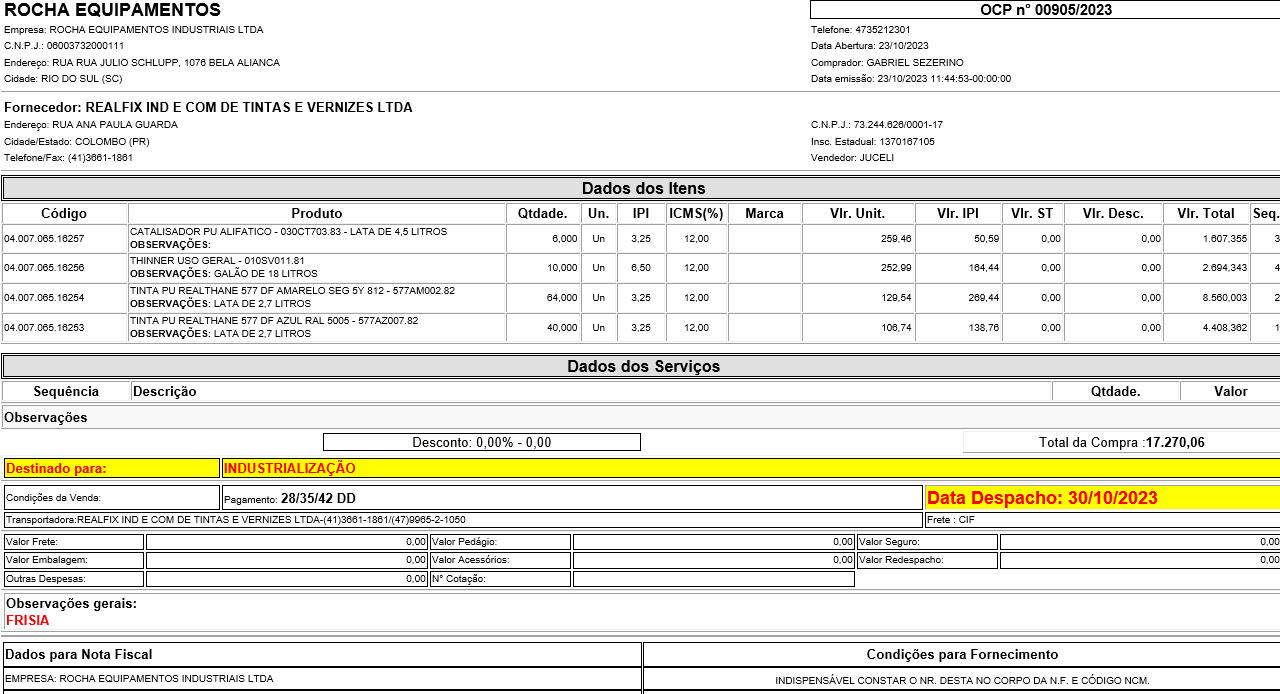Click the OCP n° 00905/2023 title box

click(1045, 10)
